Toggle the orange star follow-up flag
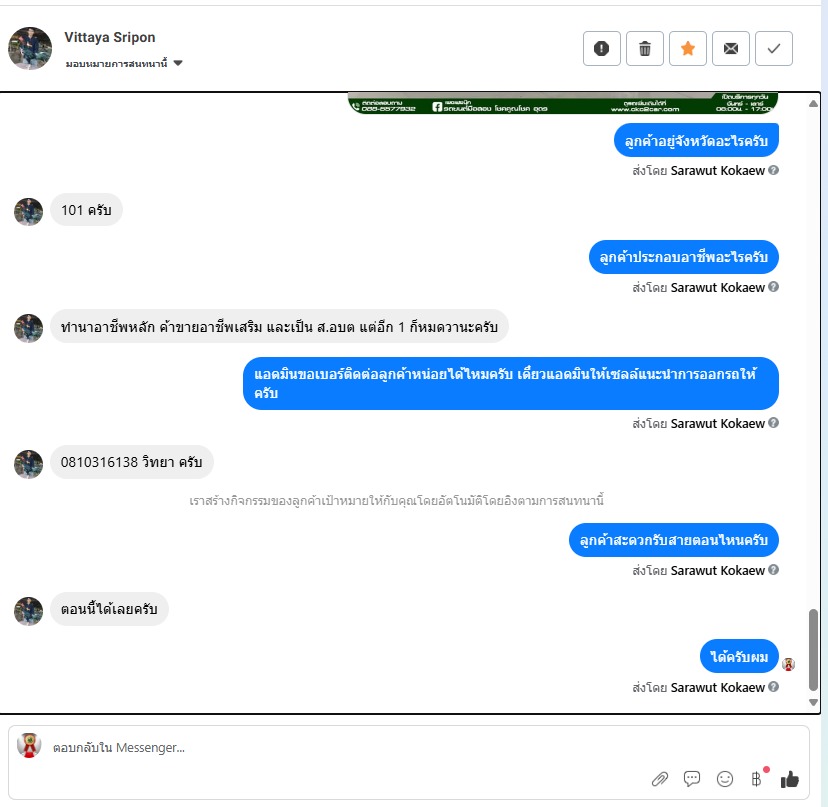The height and width of the screenshot is (807, 828). click(x=688, y=49)
